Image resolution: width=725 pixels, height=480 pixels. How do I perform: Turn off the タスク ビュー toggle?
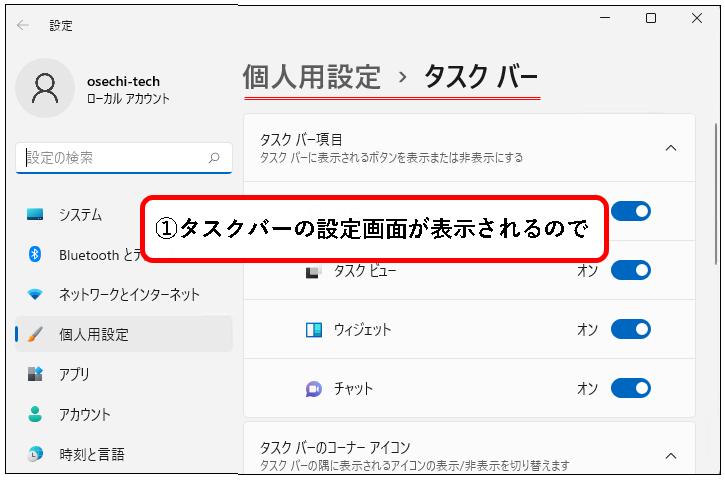[x=631, y=270]
